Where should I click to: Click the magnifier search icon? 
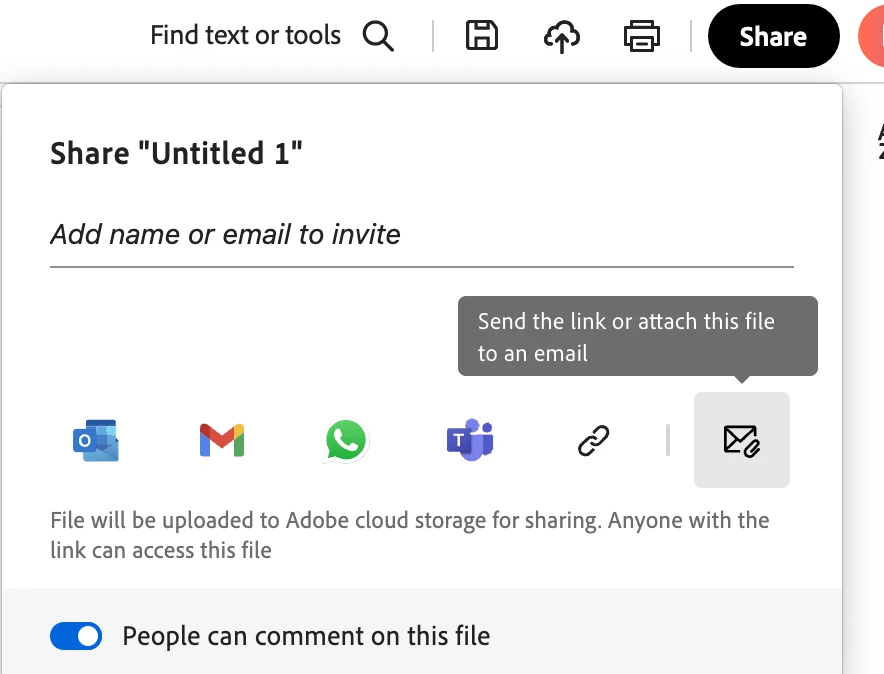[378, 37]
